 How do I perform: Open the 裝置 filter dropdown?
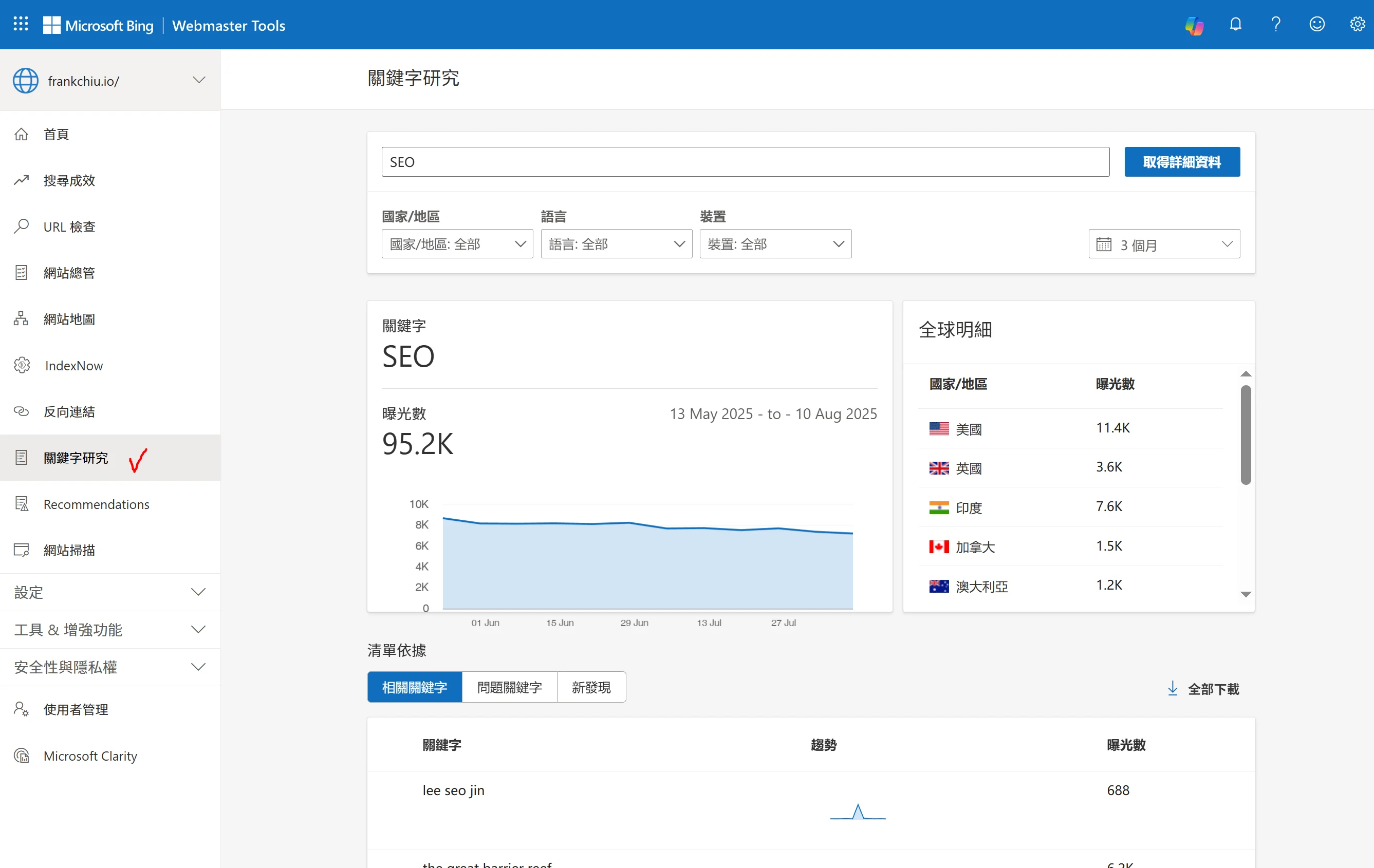click(x=775, y=243)
